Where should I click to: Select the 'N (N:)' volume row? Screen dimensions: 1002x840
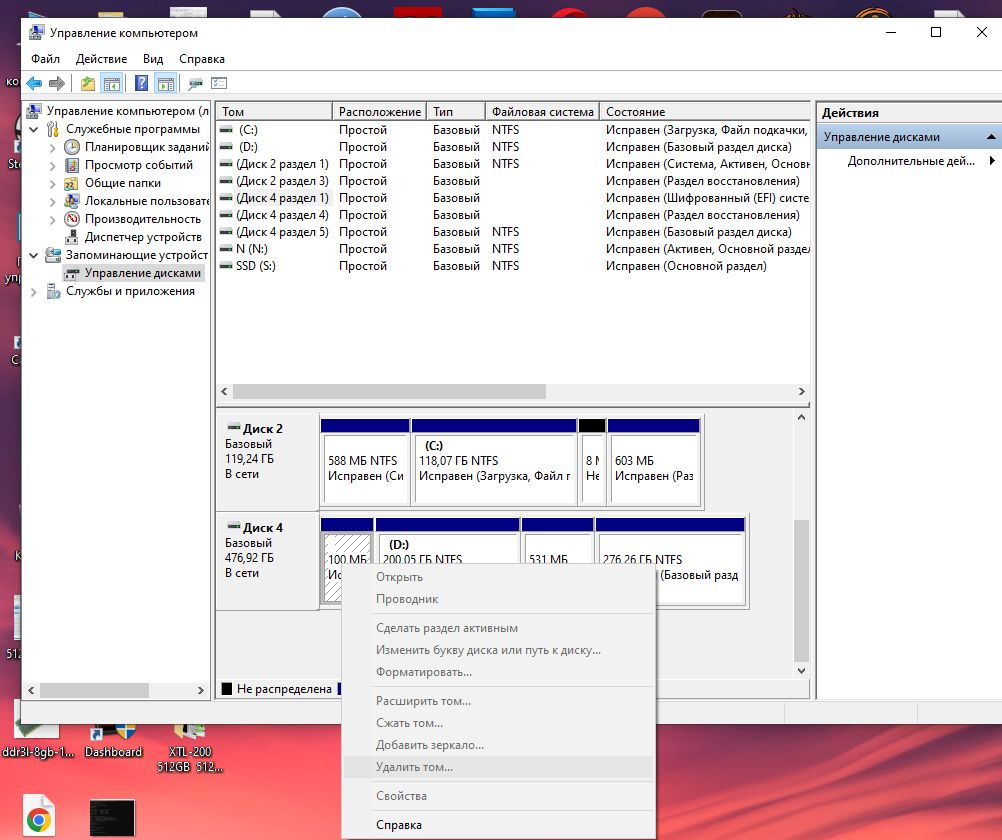pos(513,249)
